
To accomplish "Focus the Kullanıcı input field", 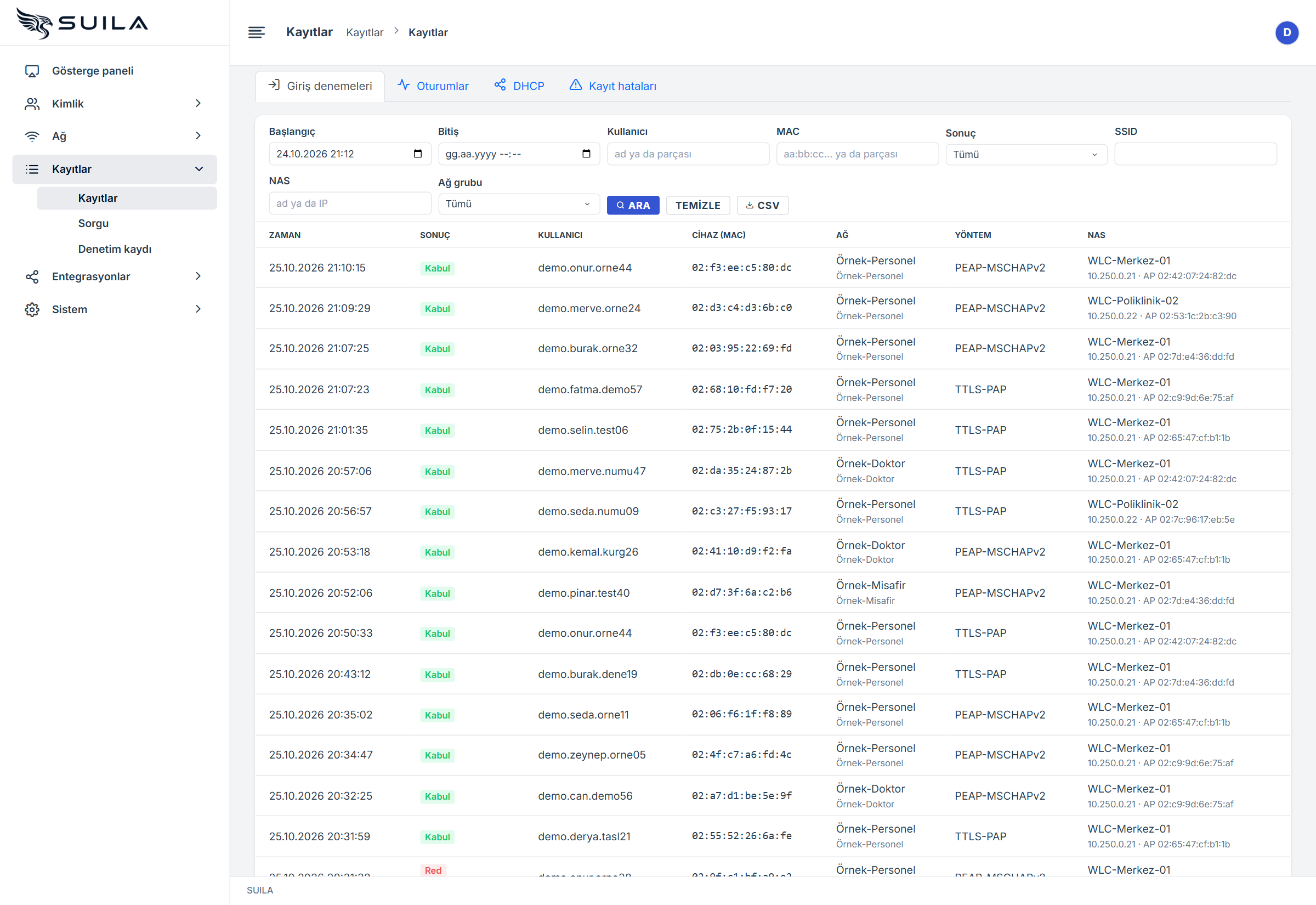I will pyautogui.click(x=688, y=154).
